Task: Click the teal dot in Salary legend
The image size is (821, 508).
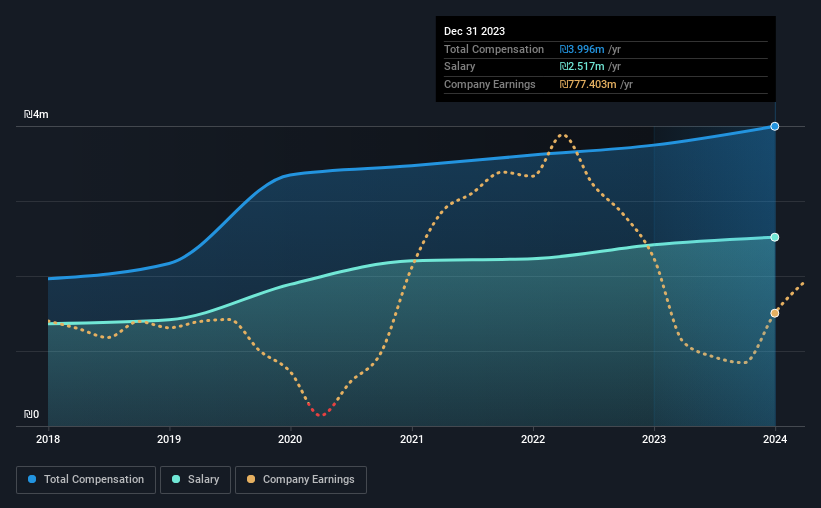Action: [176, 479]
